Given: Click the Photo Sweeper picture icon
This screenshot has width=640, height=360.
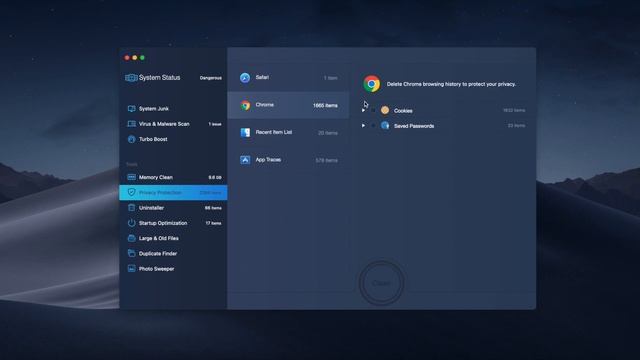Looking at the screenshot, I should [x=131, y=269].
